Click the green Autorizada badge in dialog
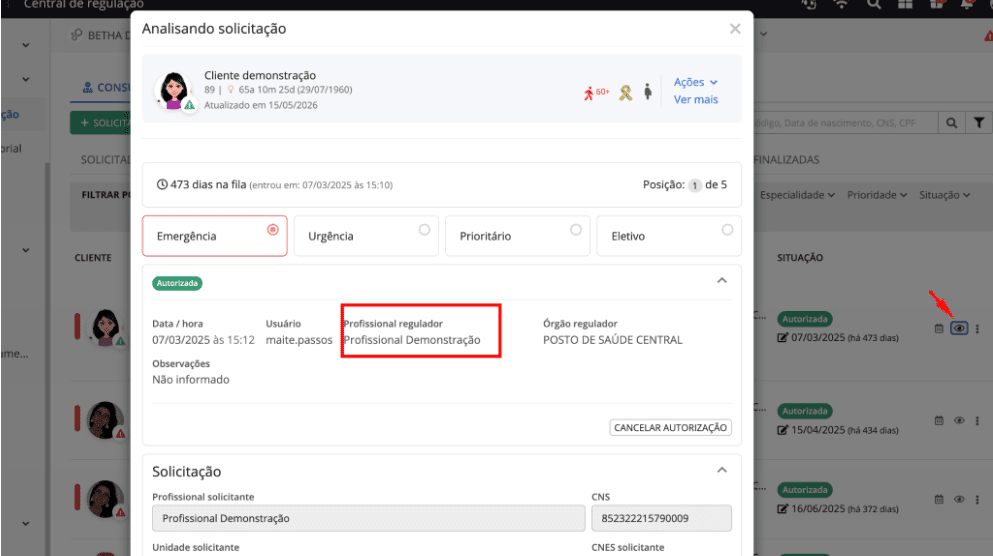Viewport: 993px width, 556px height. pyautogui.click(x=177, y=283)
